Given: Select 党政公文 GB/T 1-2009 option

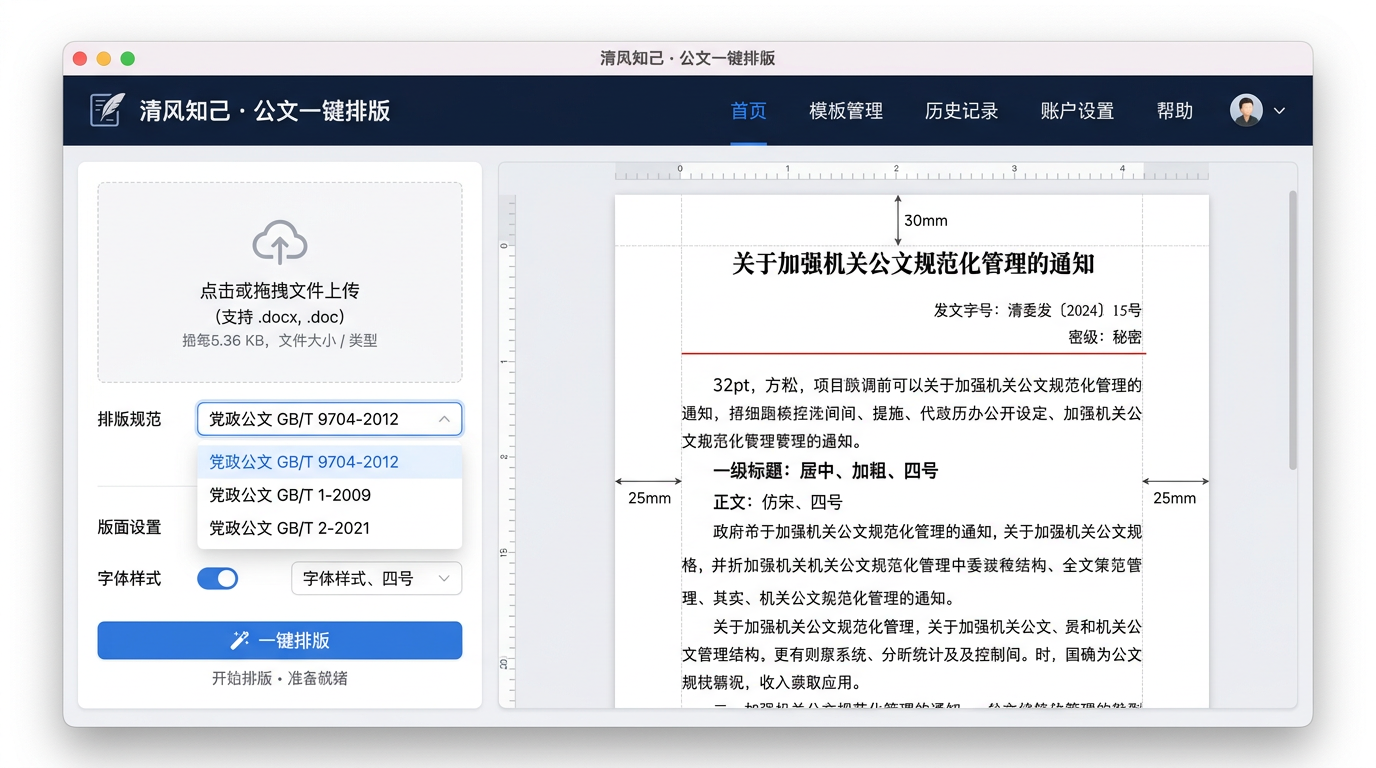Looking at the screenshot, I should pos(329,495).
